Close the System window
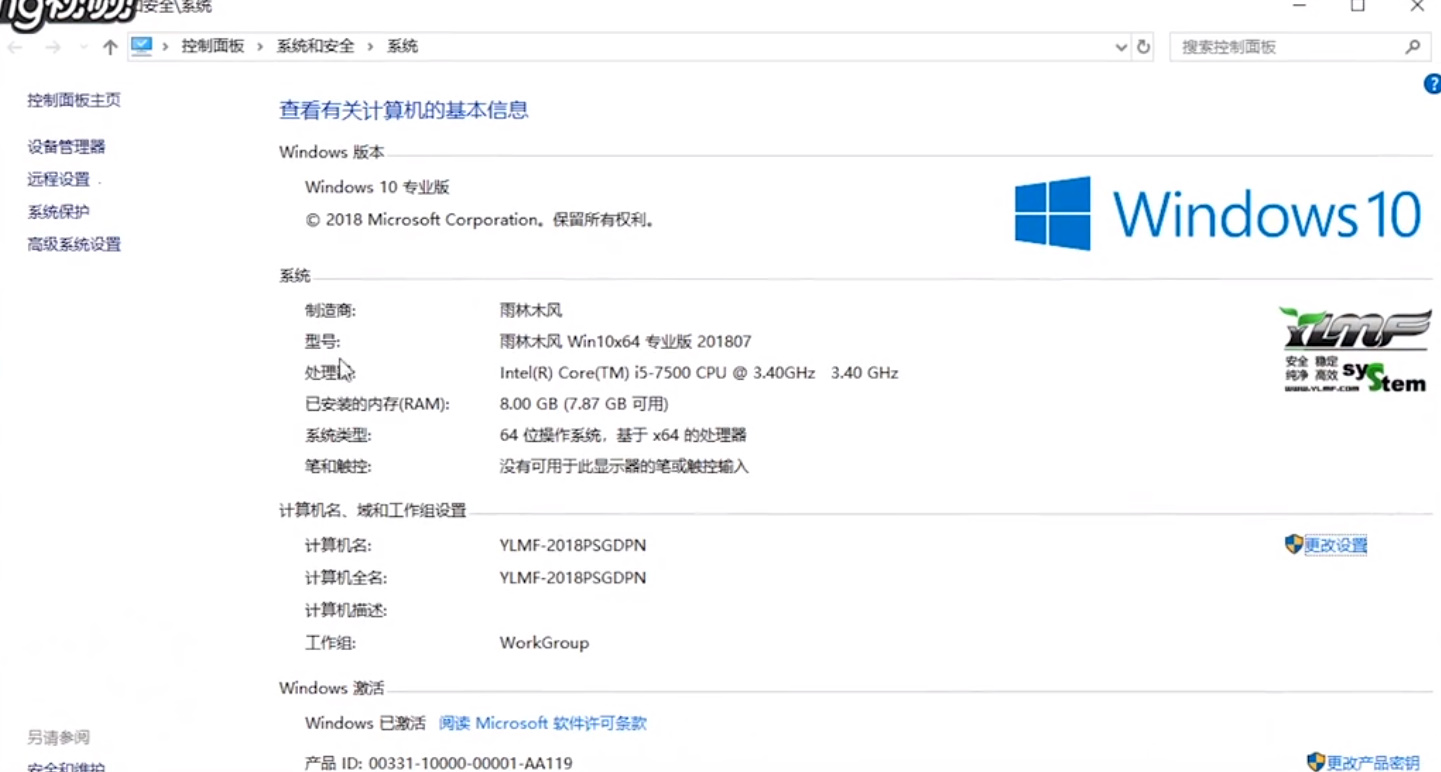Screen dimensions: 1441x772 [x=1417, y=6]
